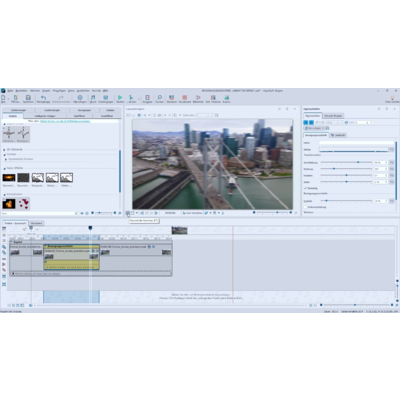Switch to the Storyboard tab above timeline
Image resolution: width=400 pixels, height=400 pixels.
pyautogui.click(x=37, y=223)
